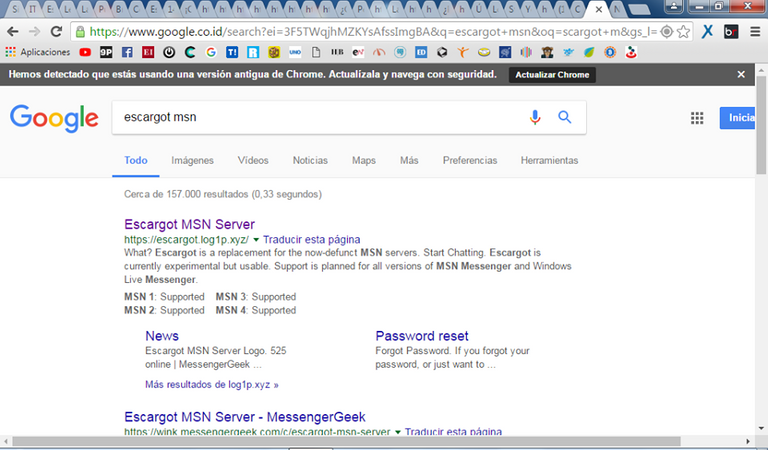Open the Google 'G' bookmark
Image resolution: width=768 pixels, height=450 pixels.
coord(211,52)
